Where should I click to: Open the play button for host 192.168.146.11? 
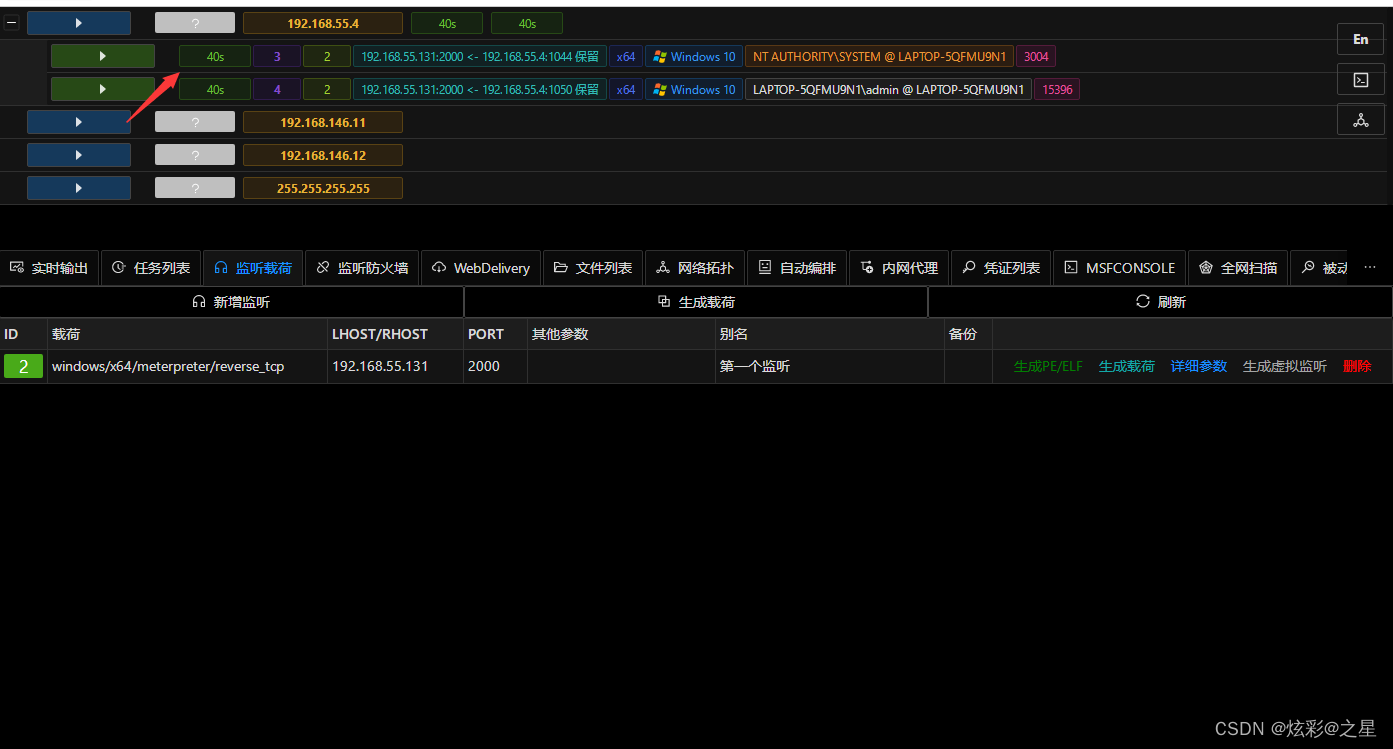[x=79, y=122]
